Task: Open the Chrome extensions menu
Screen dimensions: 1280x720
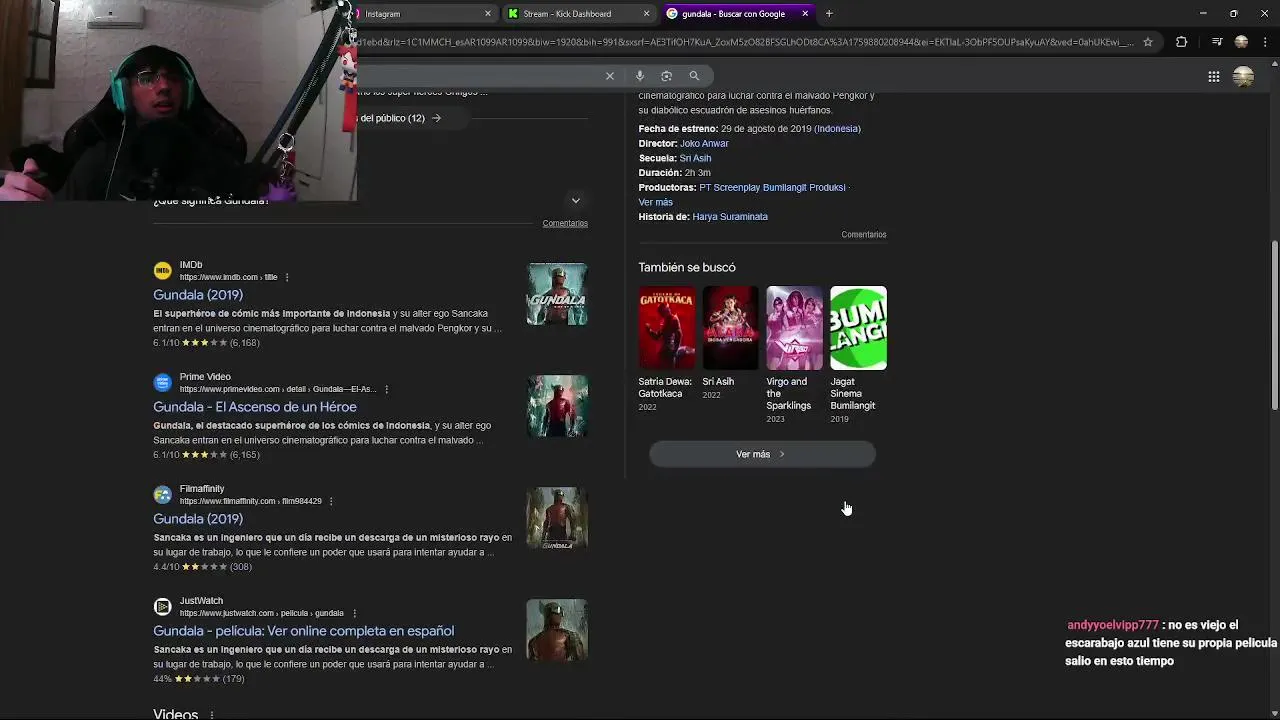Action: (x=1181, y=42)
